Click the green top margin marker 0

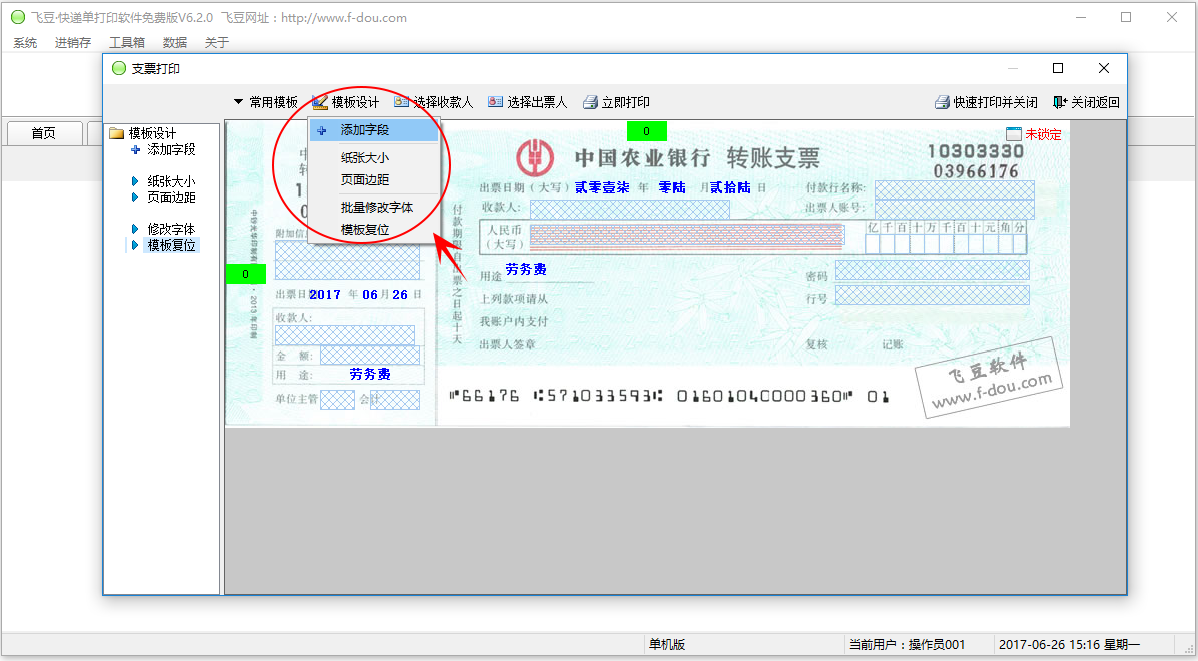click(x=646, y=131)
